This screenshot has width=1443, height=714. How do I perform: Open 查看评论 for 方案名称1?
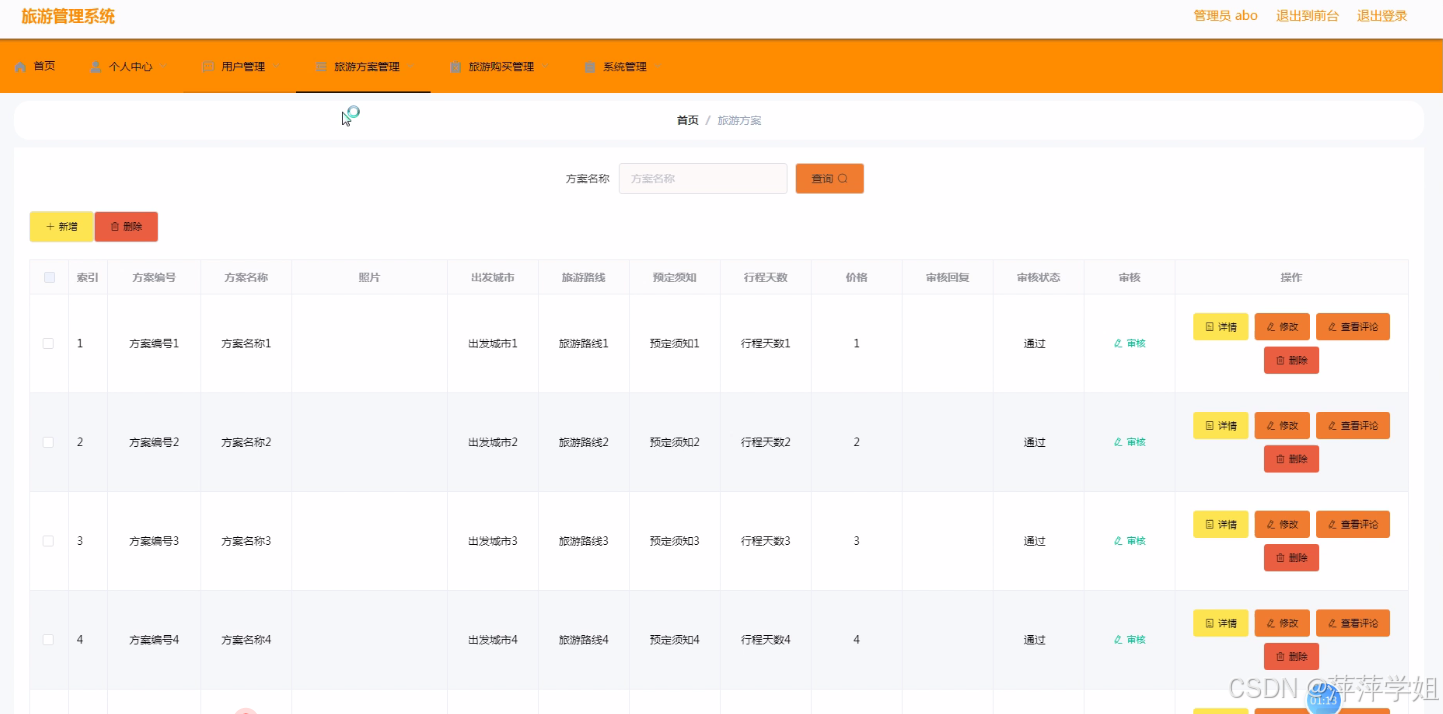(x=1353, y=327)
